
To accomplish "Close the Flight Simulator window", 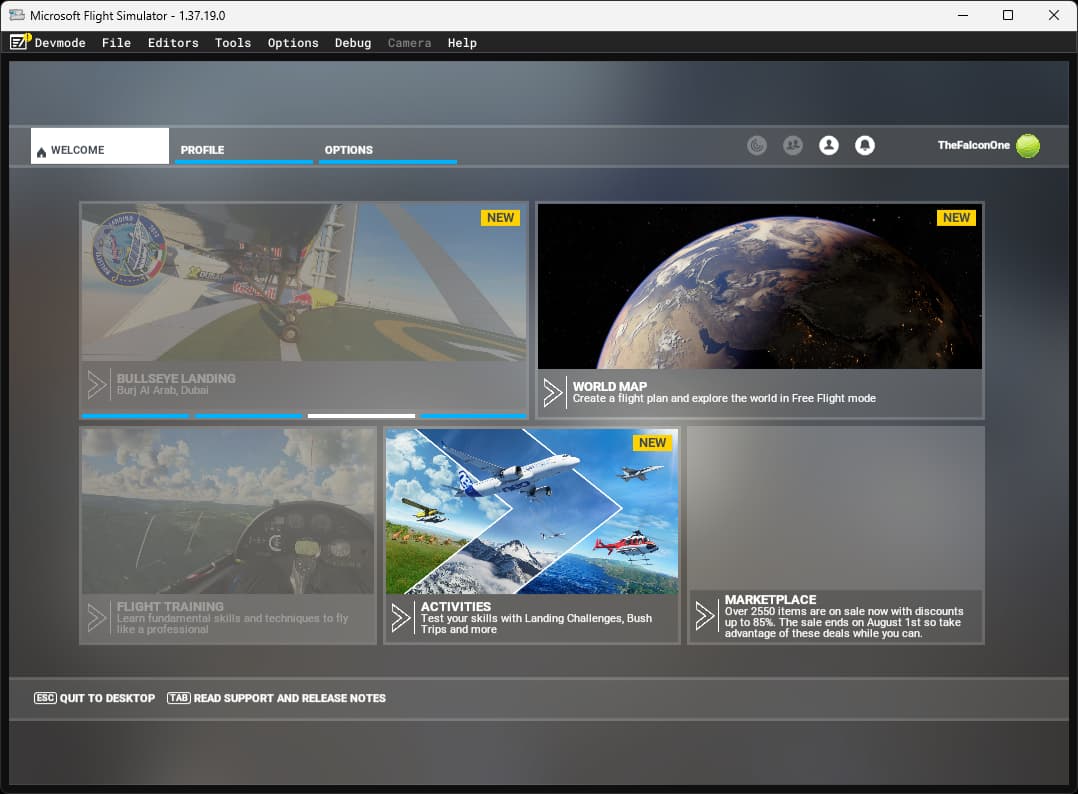I will pos(1053,15).
